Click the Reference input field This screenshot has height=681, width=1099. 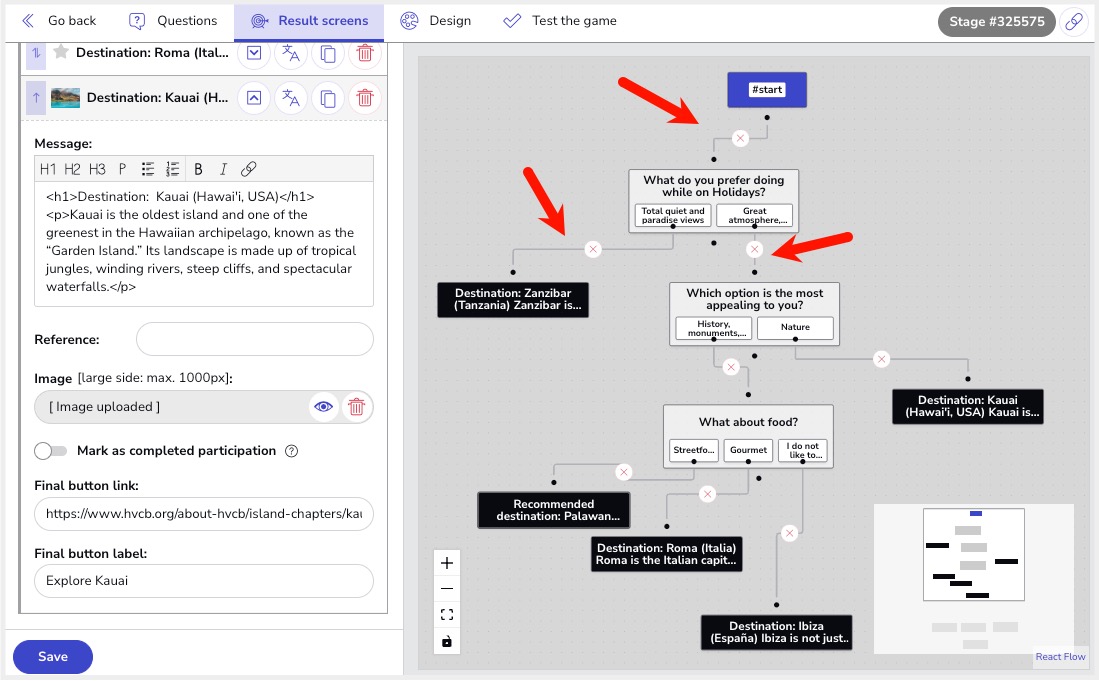(x=255, y=339)
